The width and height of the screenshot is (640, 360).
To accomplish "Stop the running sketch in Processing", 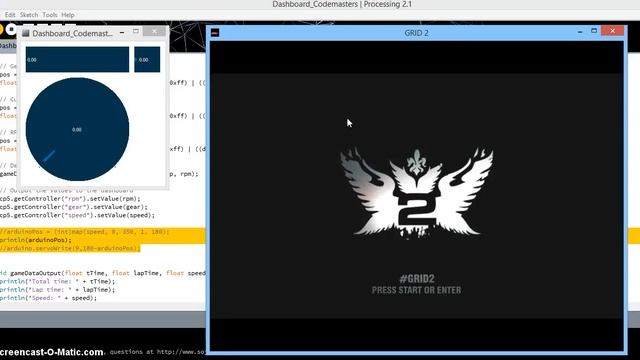I will [11, 29].
